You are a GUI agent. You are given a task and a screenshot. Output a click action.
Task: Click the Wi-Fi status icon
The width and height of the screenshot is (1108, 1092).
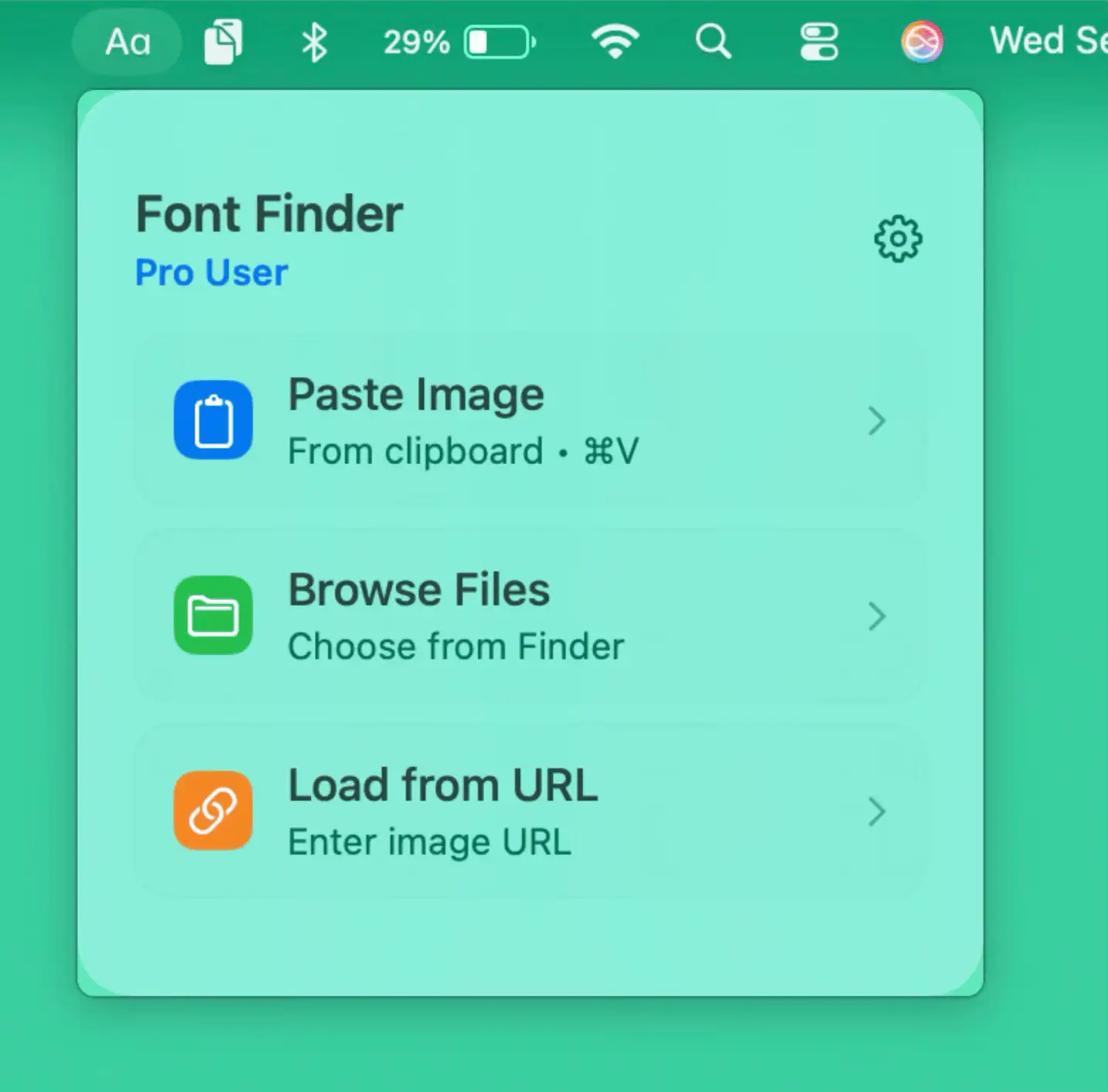point(615,42)
